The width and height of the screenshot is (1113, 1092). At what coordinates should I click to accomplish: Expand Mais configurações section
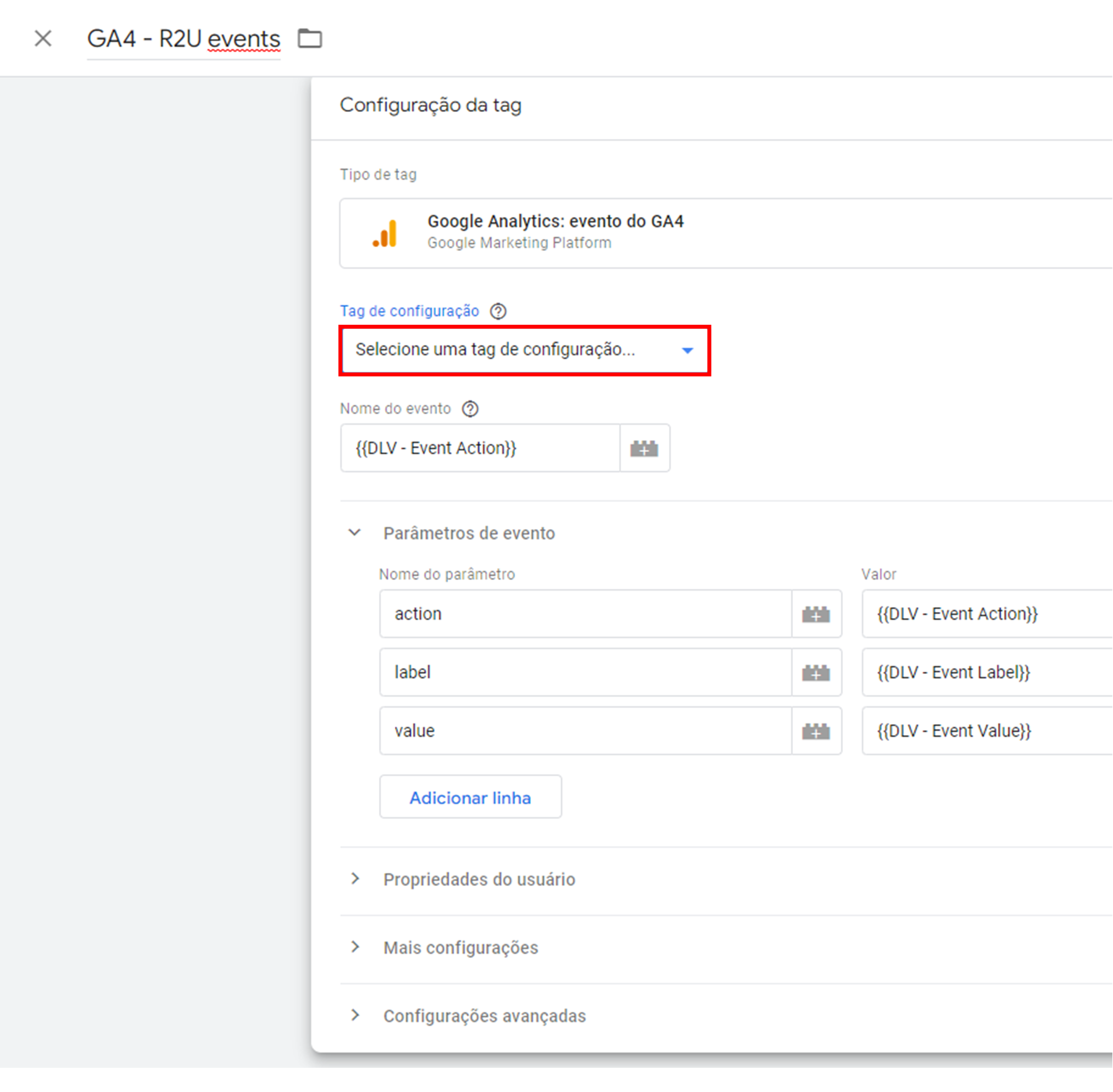click(x=355, y=947)
